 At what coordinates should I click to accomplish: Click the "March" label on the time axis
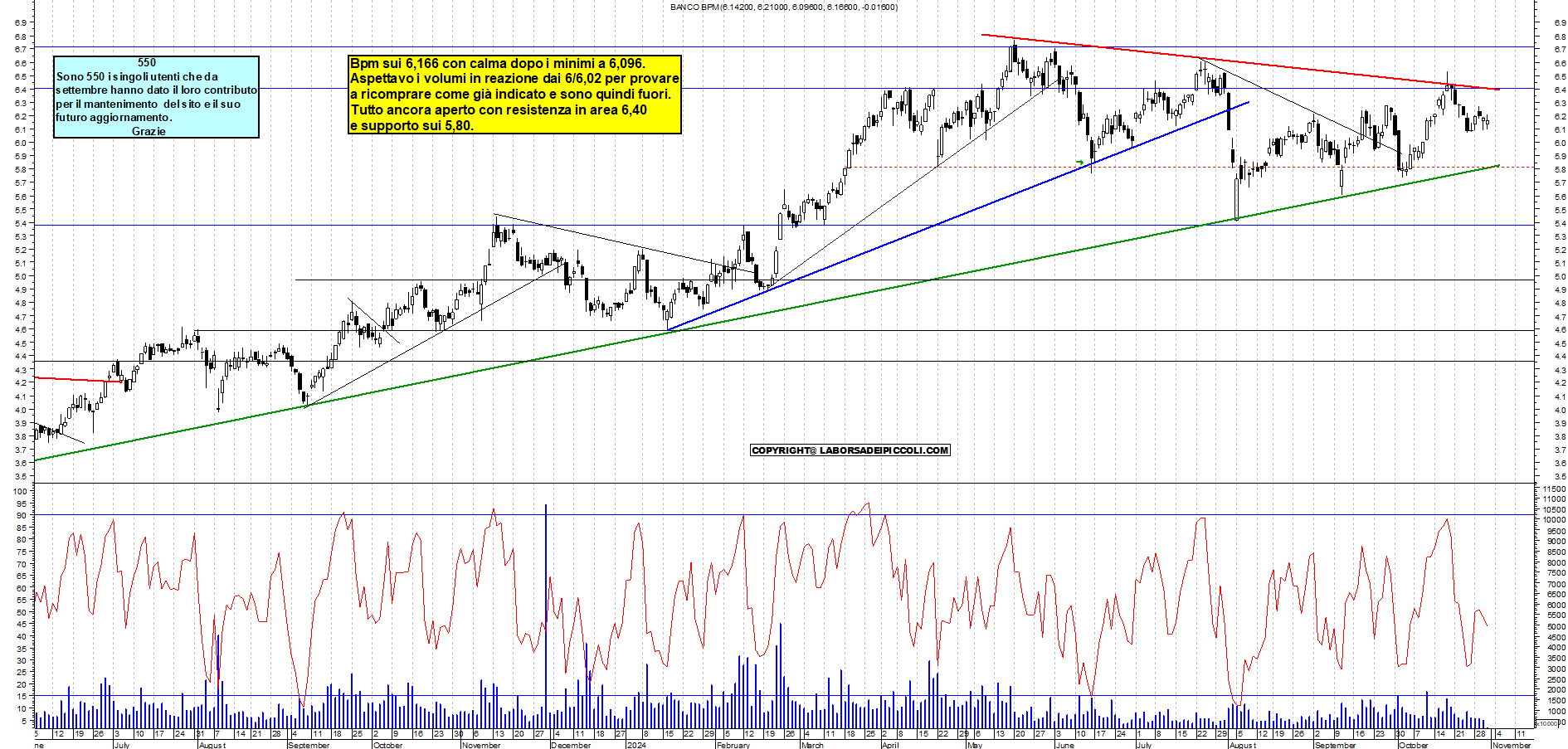pos(812,745)
